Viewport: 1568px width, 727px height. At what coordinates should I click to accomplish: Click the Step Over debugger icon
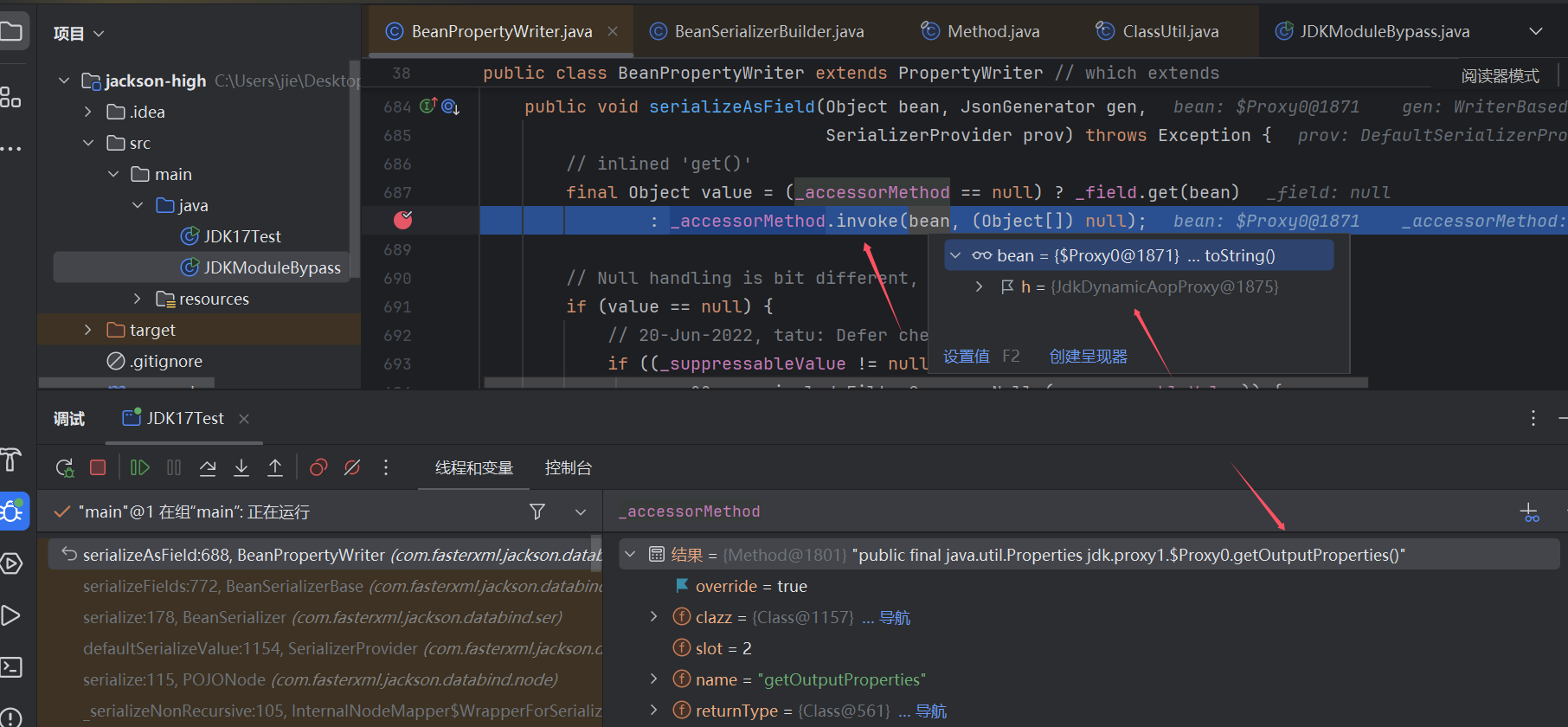coord(208,468)
